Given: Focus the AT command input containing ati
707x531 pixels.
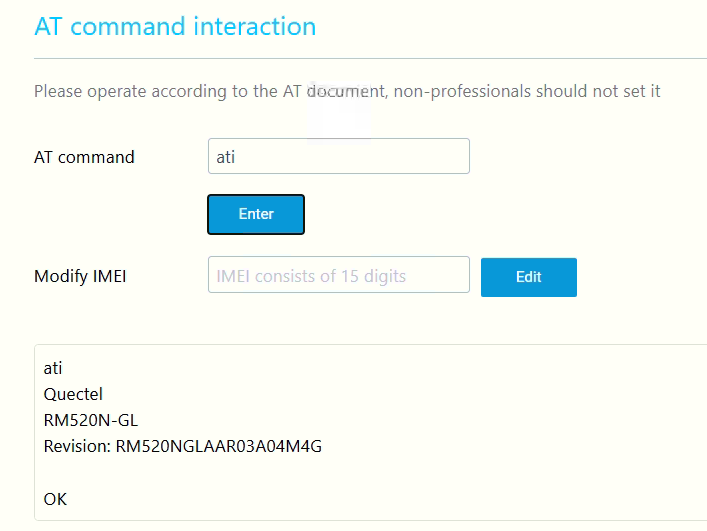Looking at the screenshot, I should point(338,156).
